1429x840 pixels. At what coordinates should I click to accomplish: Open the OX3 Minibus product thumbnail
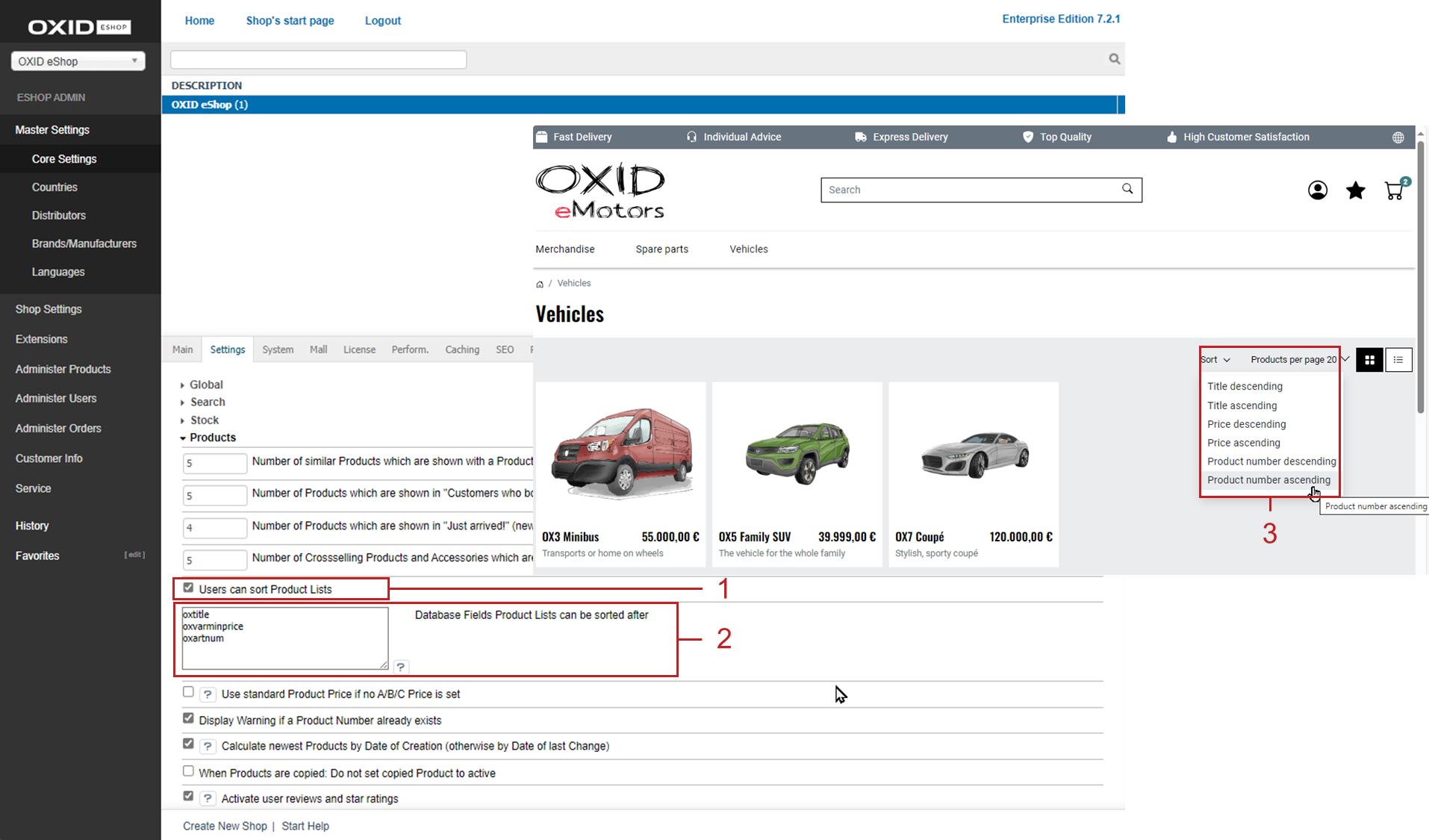click(620, 454)
